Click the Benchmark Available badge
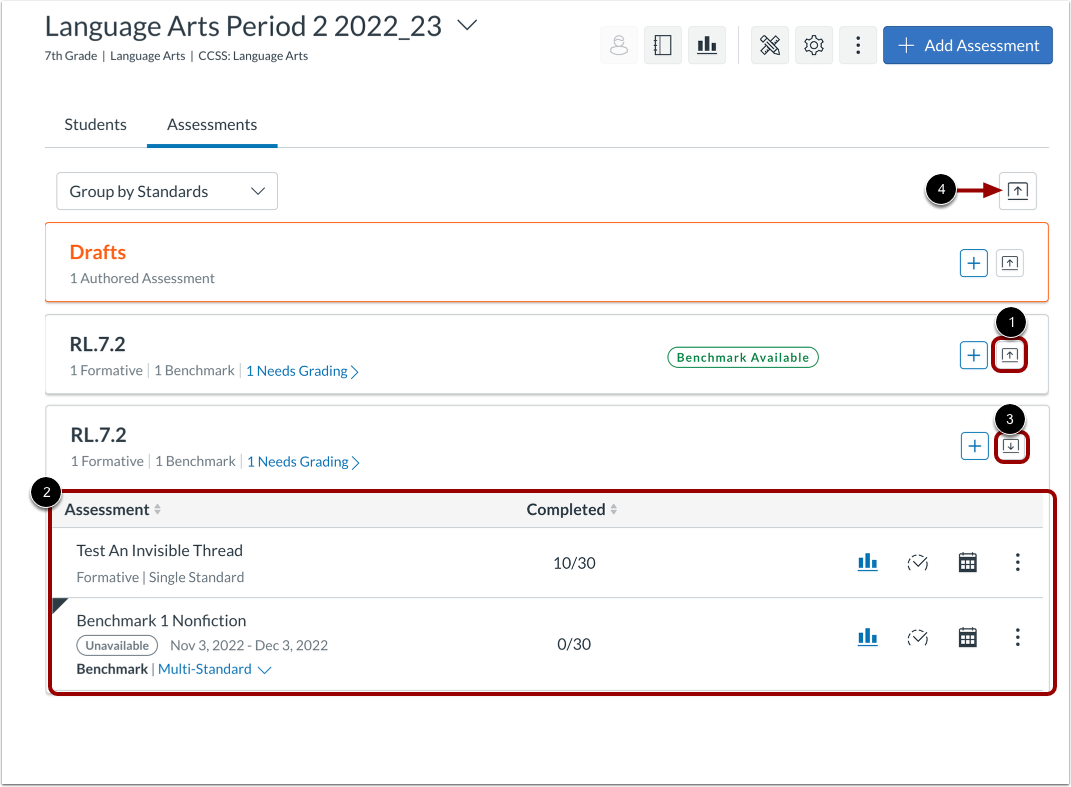Screen dimensions: 1071x787 click(x=742, y=357)
